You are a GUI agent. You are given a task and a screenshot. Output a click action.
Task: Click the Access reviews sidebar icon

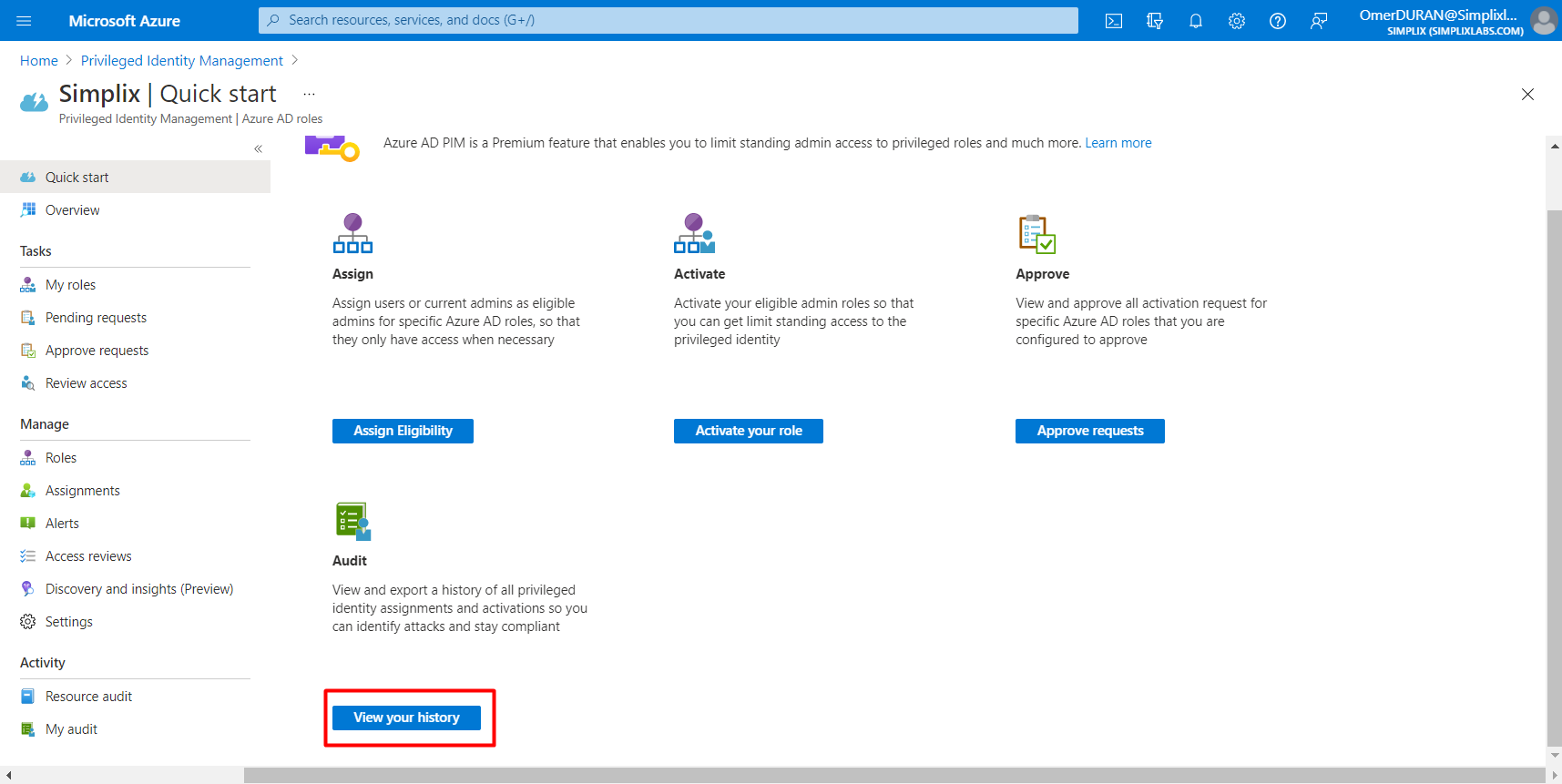[x=28, y=556]
